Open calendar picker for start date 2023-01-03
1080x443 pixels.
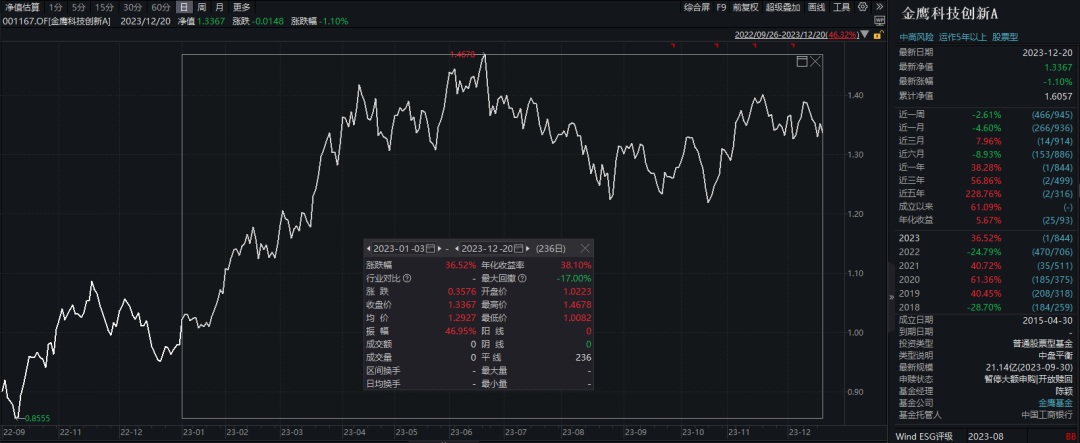(x=430, y=248)
